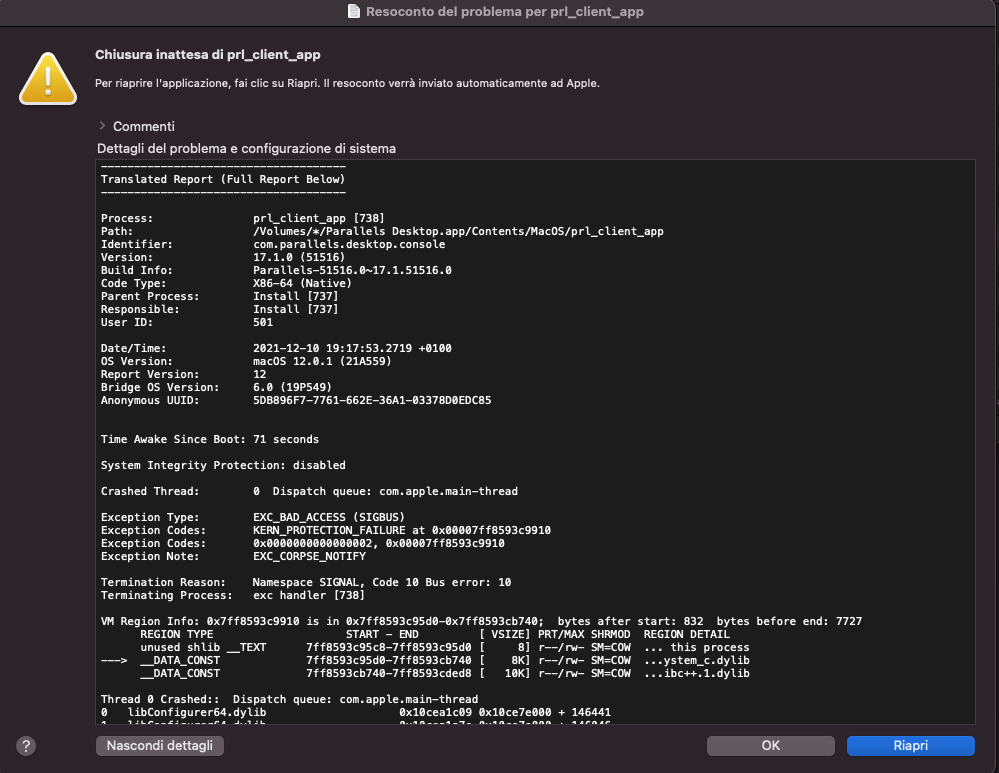Click the process value 'prl_client_app [738]'

point(319,218)
